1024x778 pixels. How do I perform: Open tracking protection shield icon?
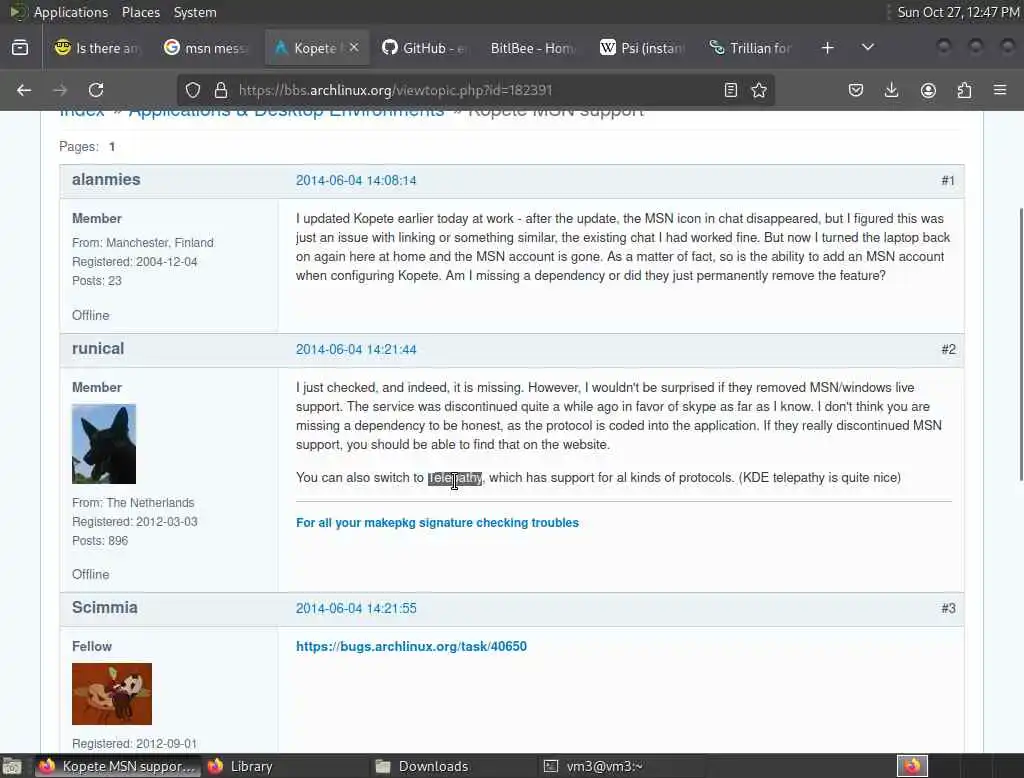(x=193, y=90)
